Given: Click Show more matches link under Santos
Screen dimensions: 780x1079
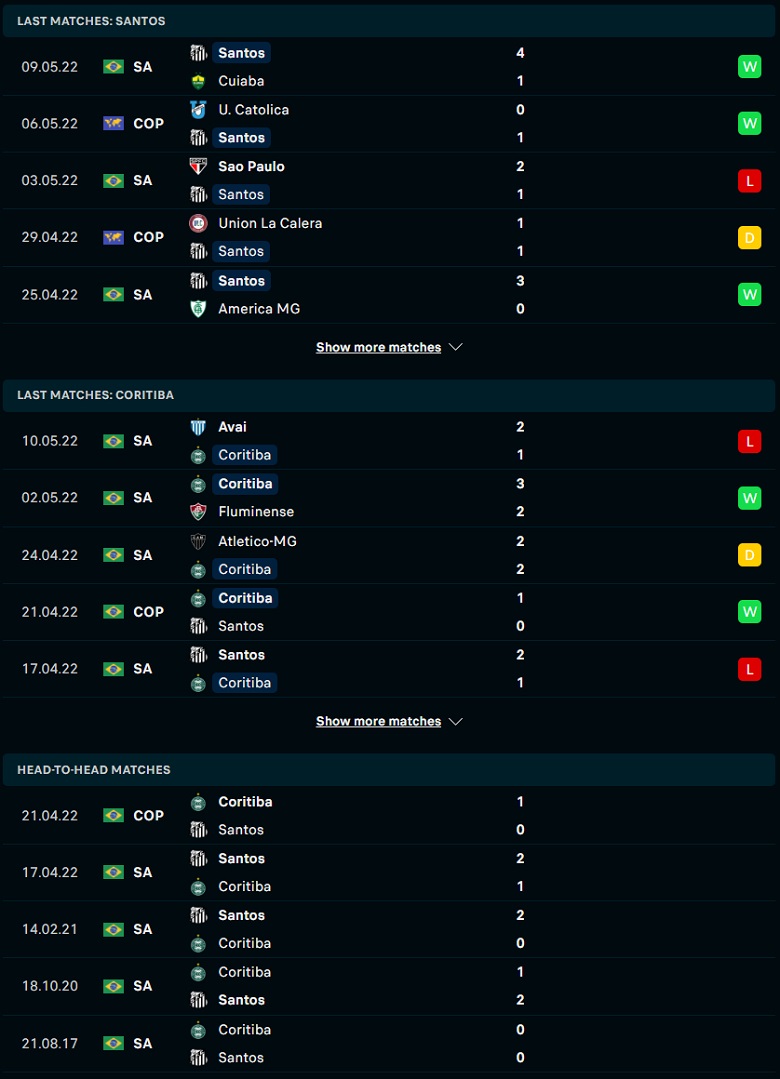Looking at the screenshot, I should tap(379, 348).
